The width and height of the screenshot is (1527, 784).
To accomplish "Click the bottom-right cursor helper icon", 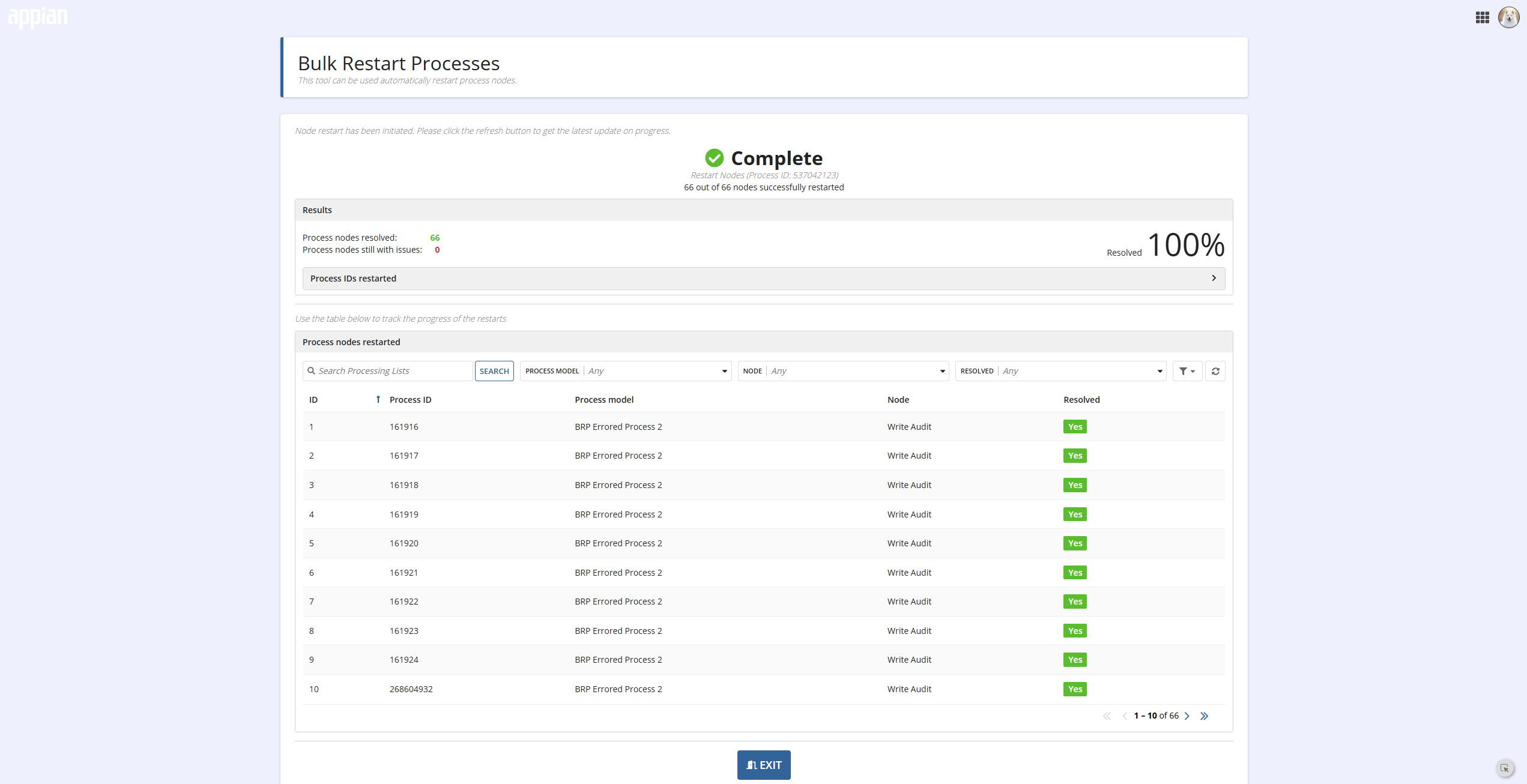I will click(x=1505, y=768).
